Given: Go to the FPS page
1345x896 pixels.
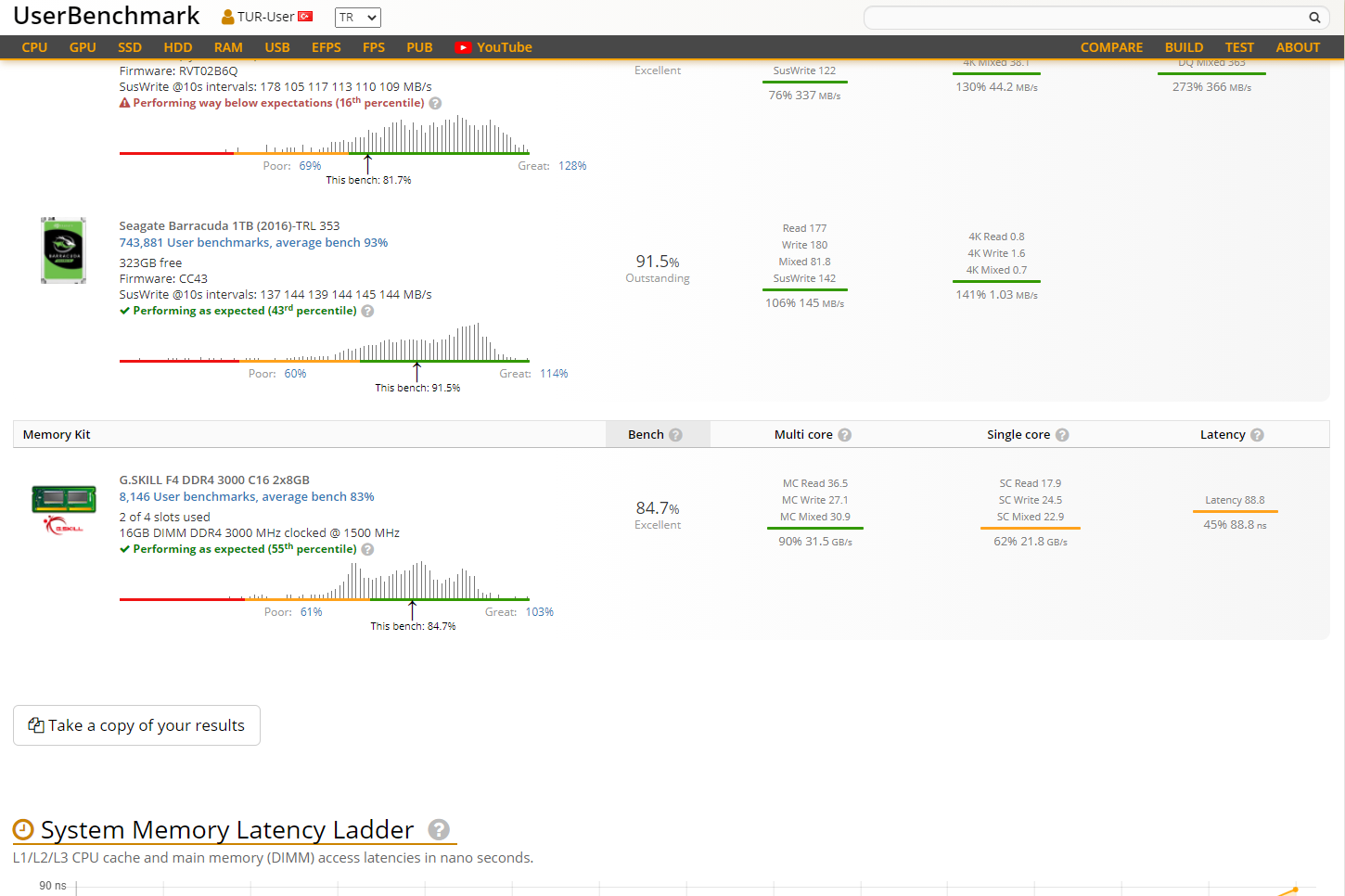Looking at the screenshot, I should pos(374,47).
